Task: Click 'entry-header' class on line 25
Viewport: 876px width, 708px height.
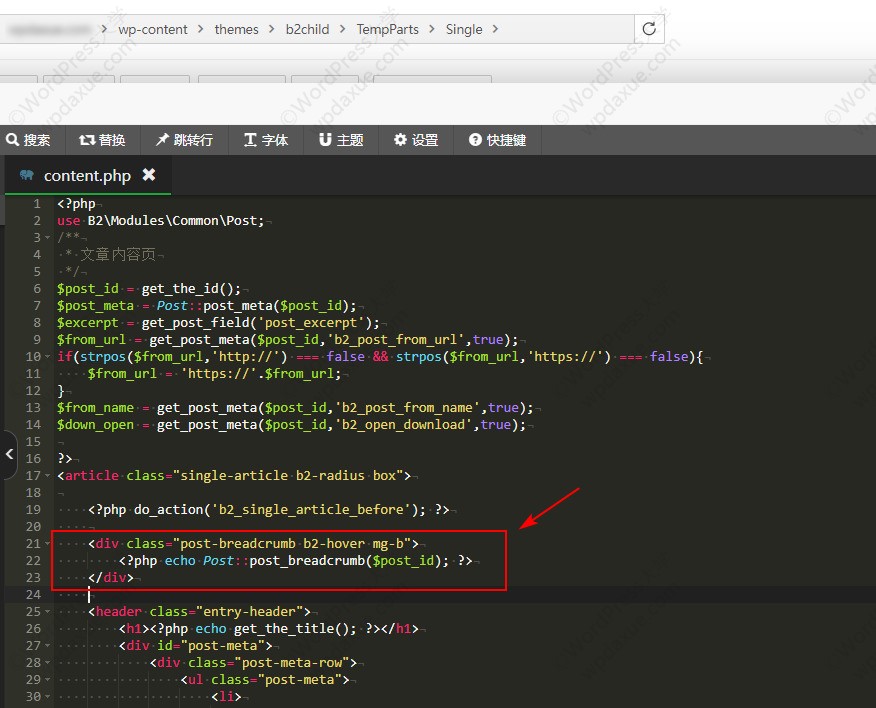Action: point(249,612)
